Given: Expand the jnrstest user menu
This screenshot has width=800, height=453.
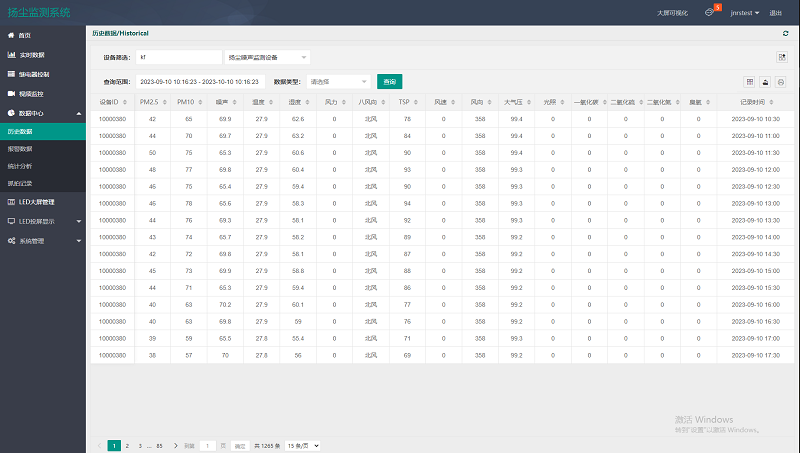Looking at the screenshot, I should coord(745,13).
